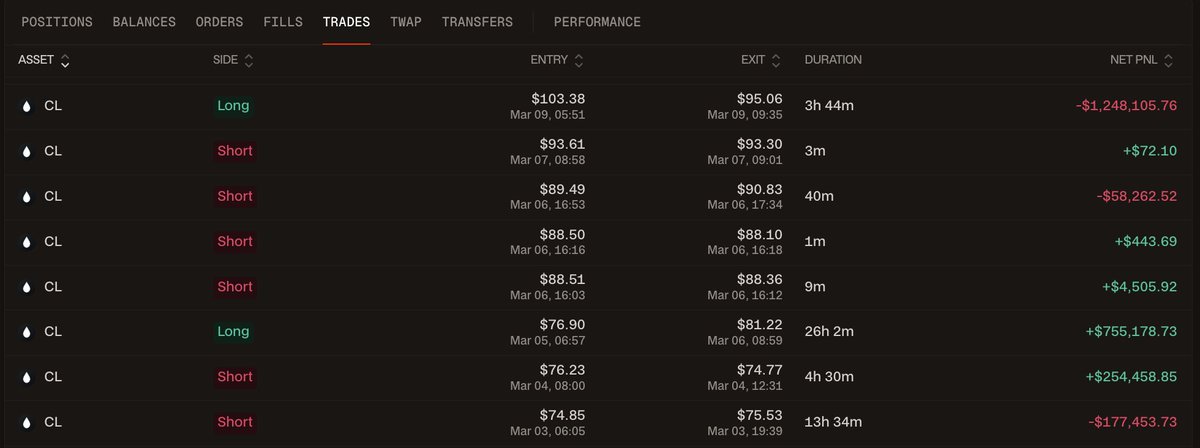Click the oil drop icon in $89.49 entry row
The width and height of the screenshot is (1200, 448).
26,196
